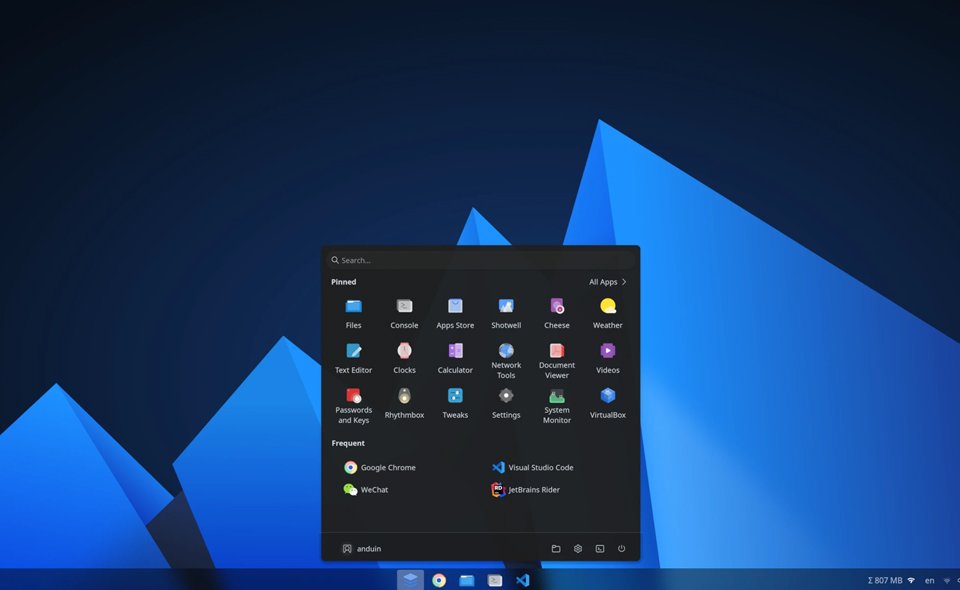Toggle the start menu button on taskbar
Image resolution: width=960 pixels, height=590 pixels.
(410, 580)
